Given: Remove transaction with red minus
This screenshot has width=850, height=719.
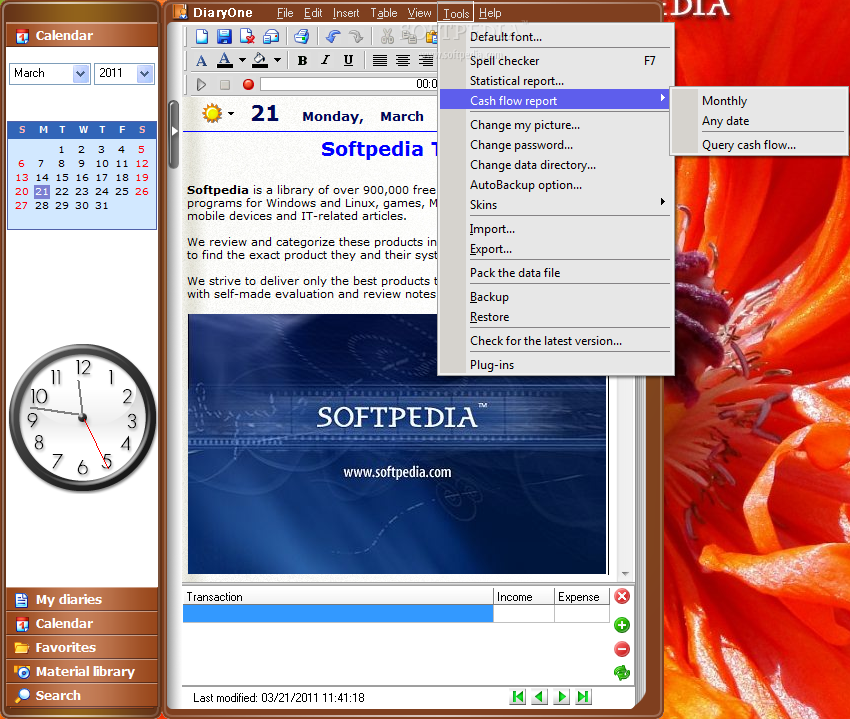Looking at the screenshot, I should 622,649.
